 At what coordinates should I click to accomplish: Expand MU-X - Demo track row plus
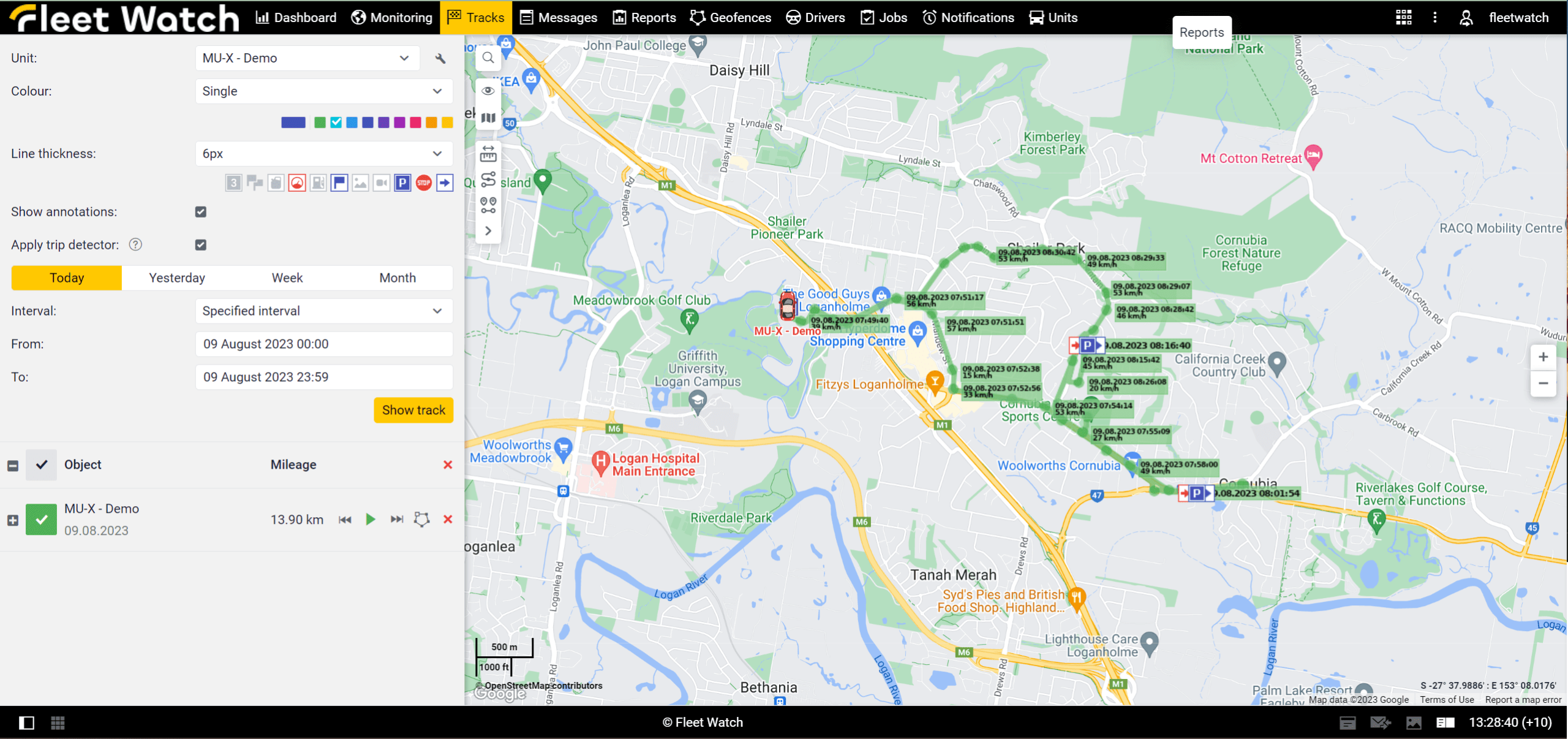tap(13, 520)
